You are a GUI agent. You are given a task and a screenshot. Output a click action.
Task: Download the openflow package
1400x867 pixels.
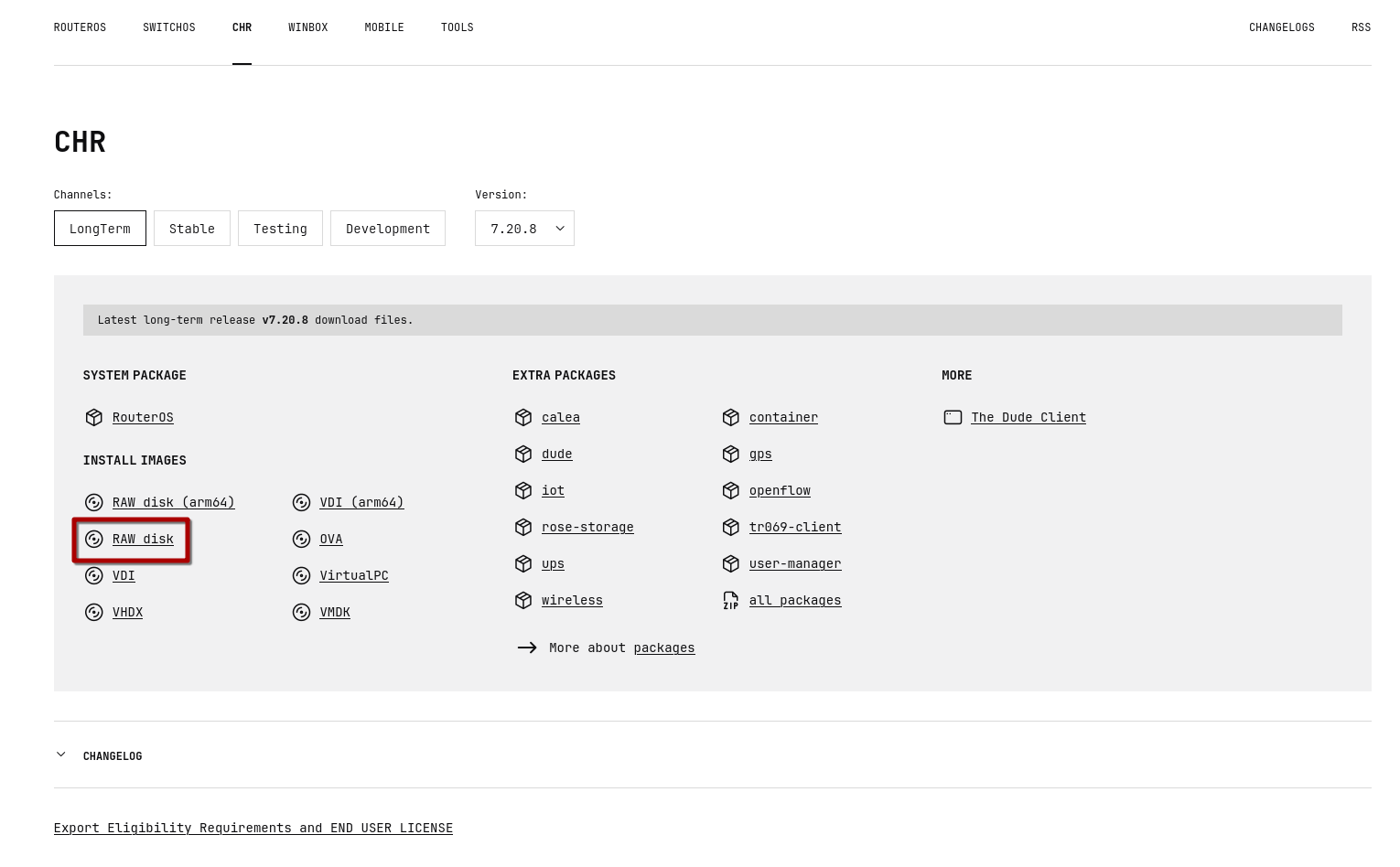780,490
